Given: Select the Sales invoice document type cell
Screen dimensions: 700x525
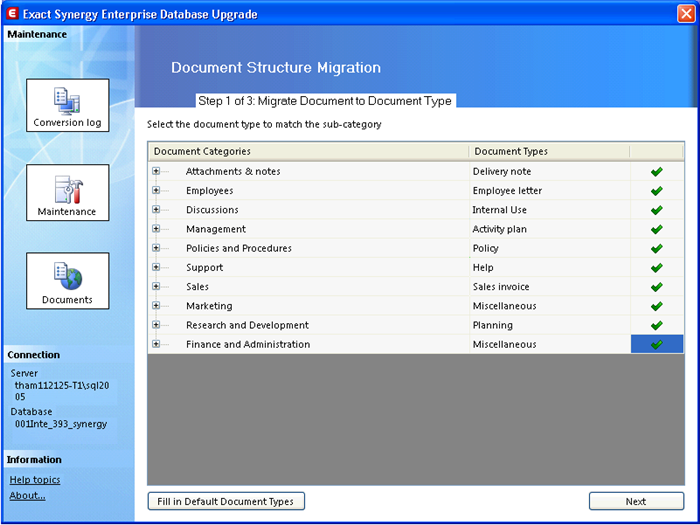Looking at the screenshot, I should point(550,287).
